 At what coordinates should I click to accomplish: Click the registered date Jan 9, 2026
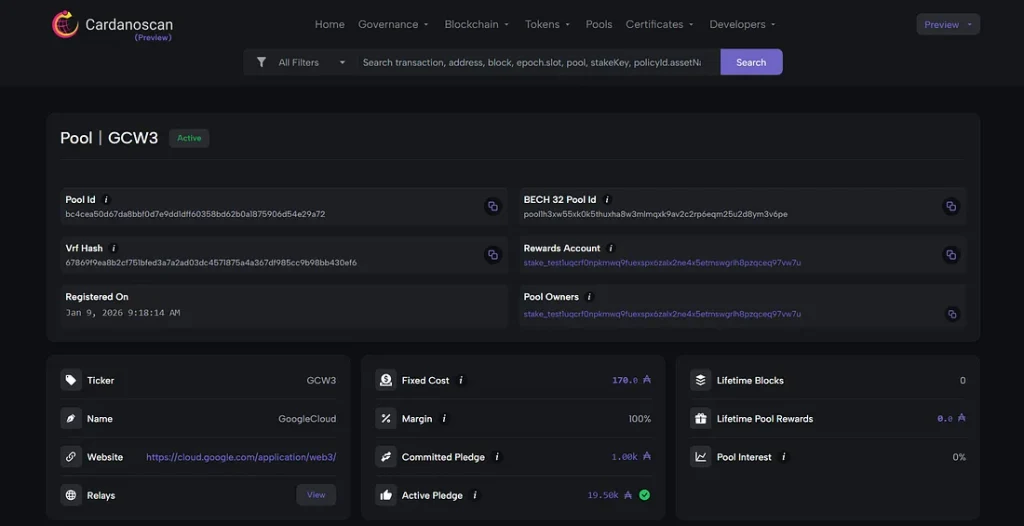point(123,313)
